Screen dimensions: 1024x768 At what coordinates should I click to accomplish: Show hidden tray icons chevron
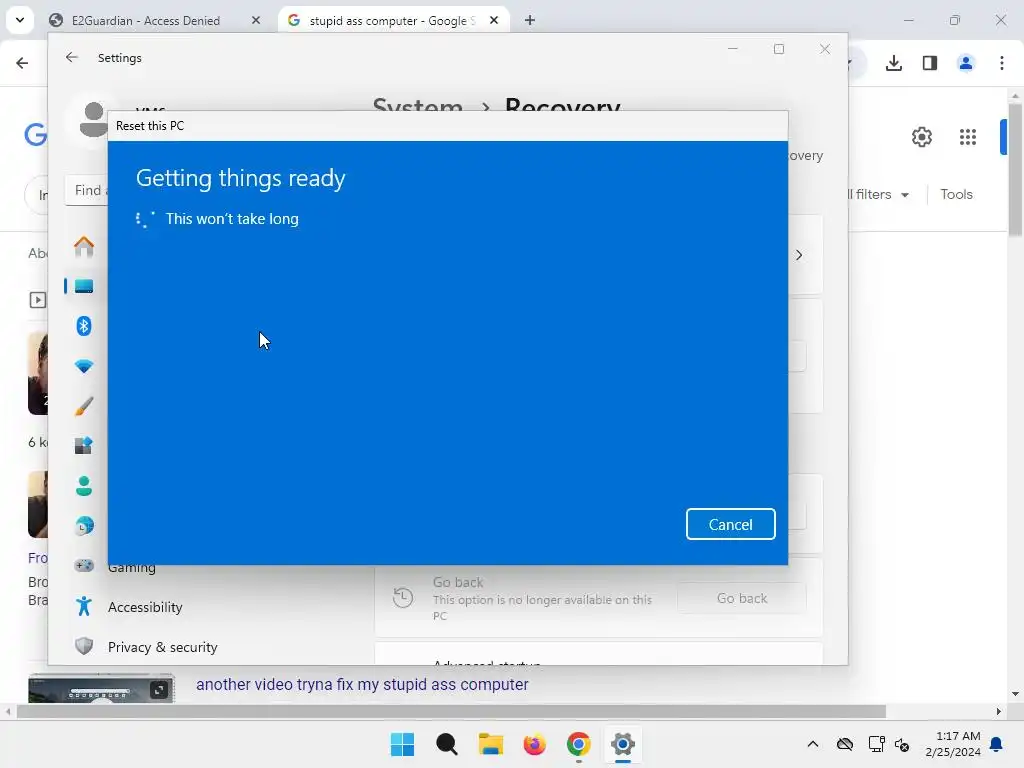pos(812,744)
